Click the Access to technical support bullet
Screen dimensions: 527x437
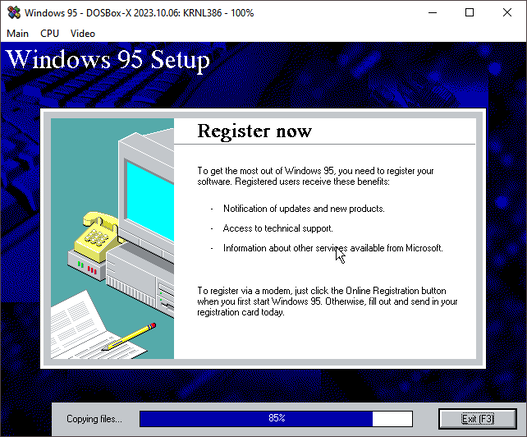[x=278, y=229]
